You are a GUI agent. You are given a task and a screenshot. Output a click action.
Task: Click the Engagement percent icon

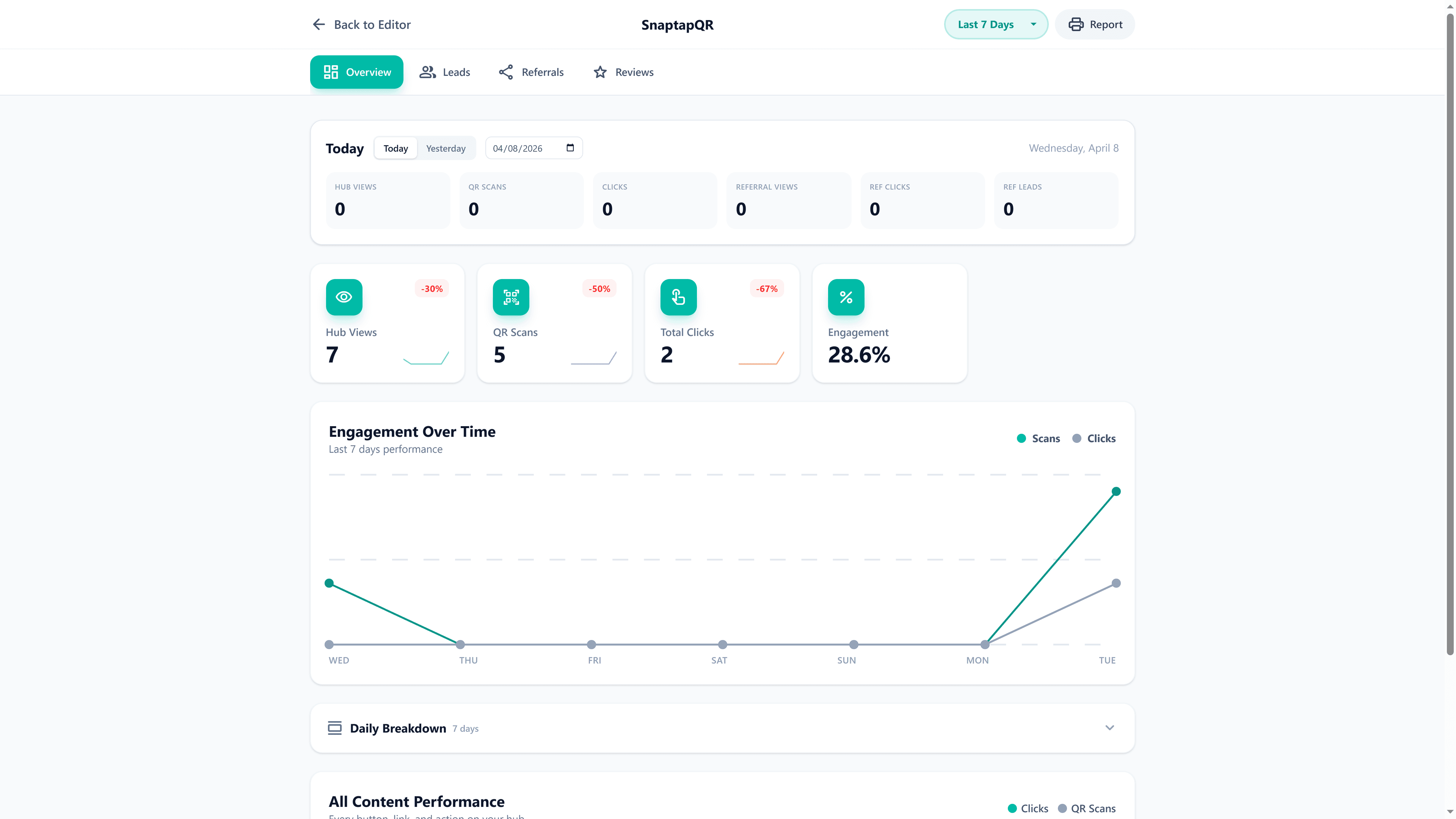coord(846,297)
